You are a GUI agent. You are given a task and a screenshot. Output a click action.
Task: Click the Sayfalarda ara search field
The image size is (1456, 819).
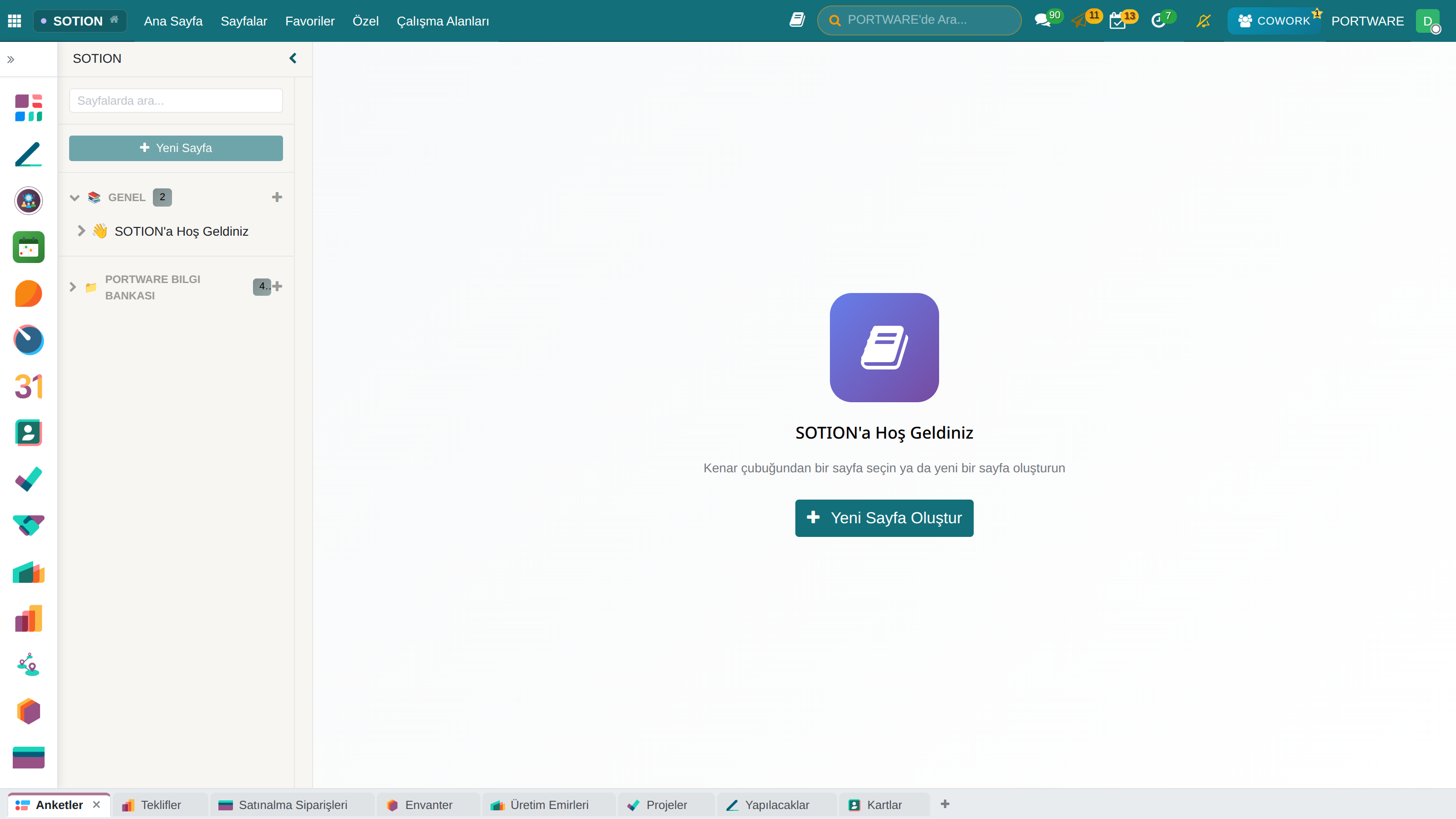pos(176,101)
